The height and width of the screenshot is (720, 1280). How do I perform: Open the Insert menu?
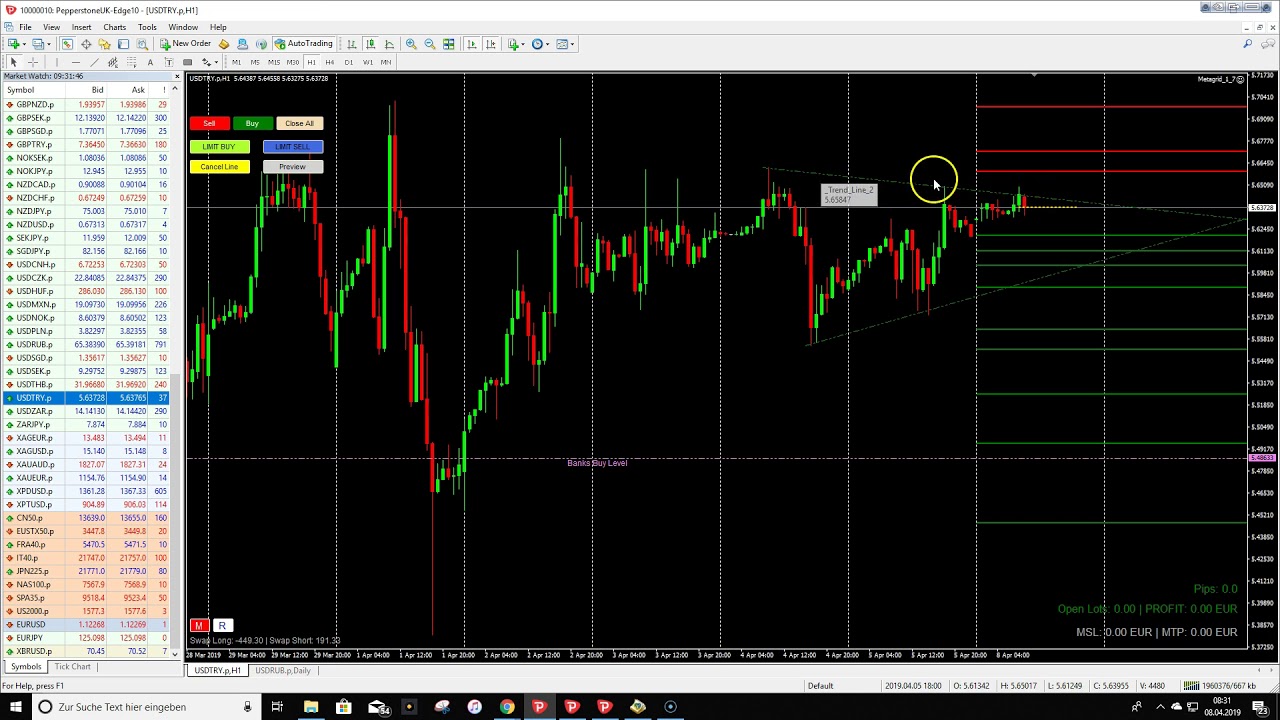(x=81, y=27)
